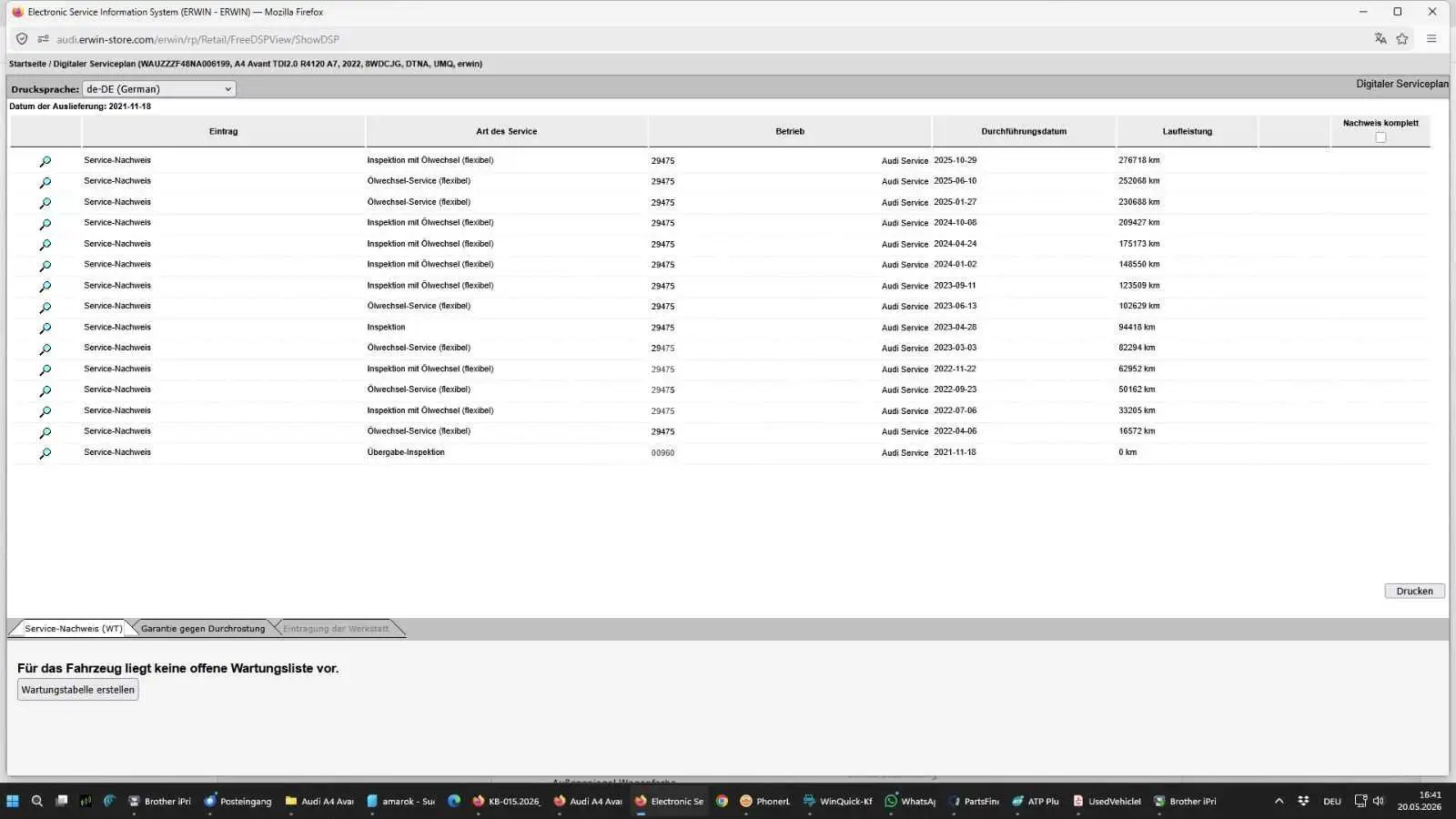Screen dimensions: 1456x819
Task: Open volume control in system tray
Action: (x=1379, y=801)
